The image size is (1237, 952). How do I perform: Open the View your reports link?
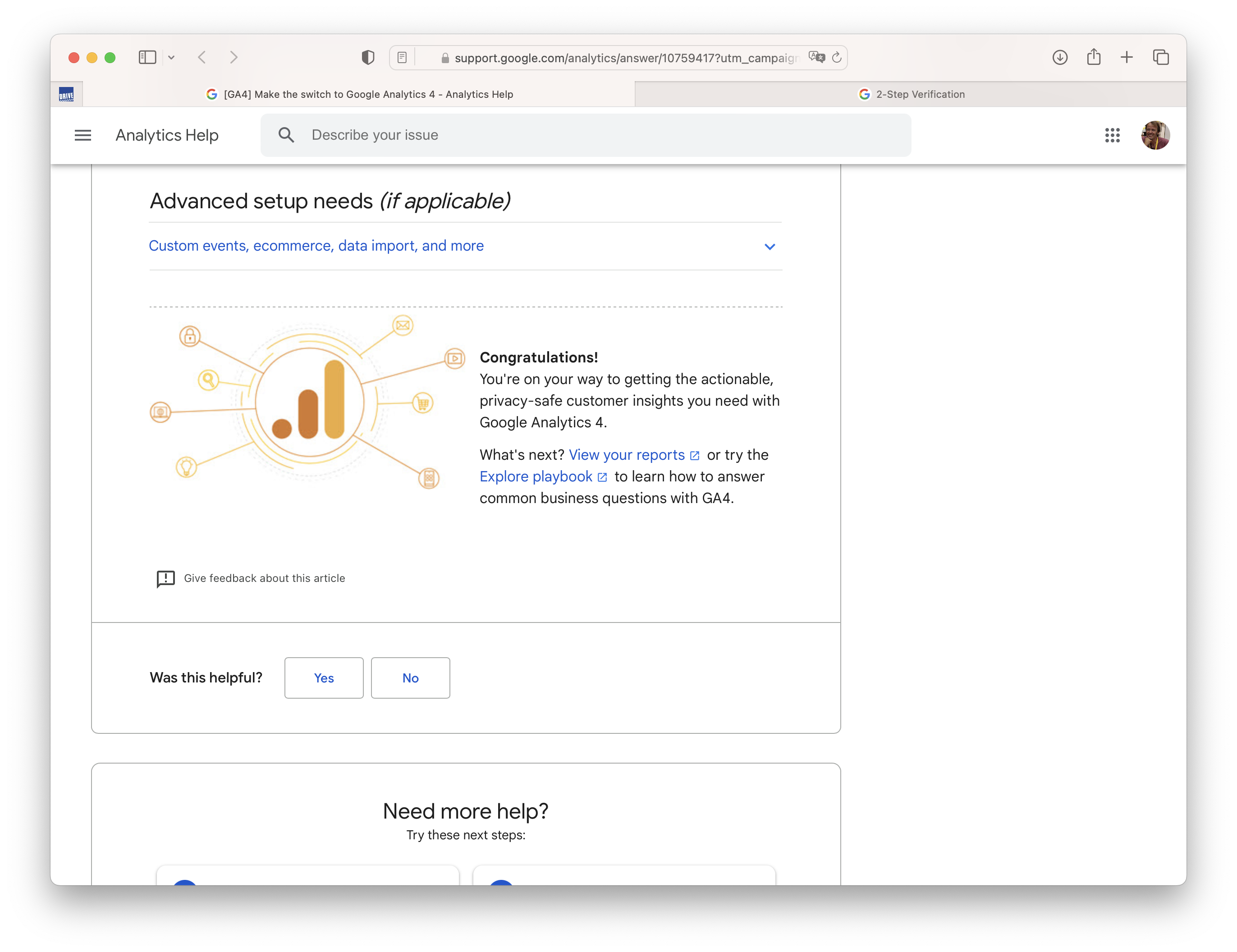tap(627, 455)
